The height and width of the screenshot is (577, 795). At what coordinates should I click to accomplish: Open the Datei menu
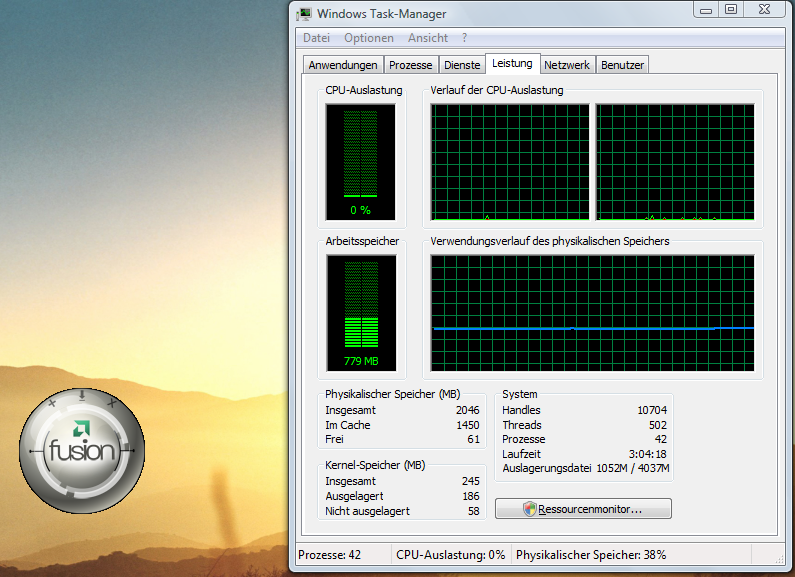316,38
